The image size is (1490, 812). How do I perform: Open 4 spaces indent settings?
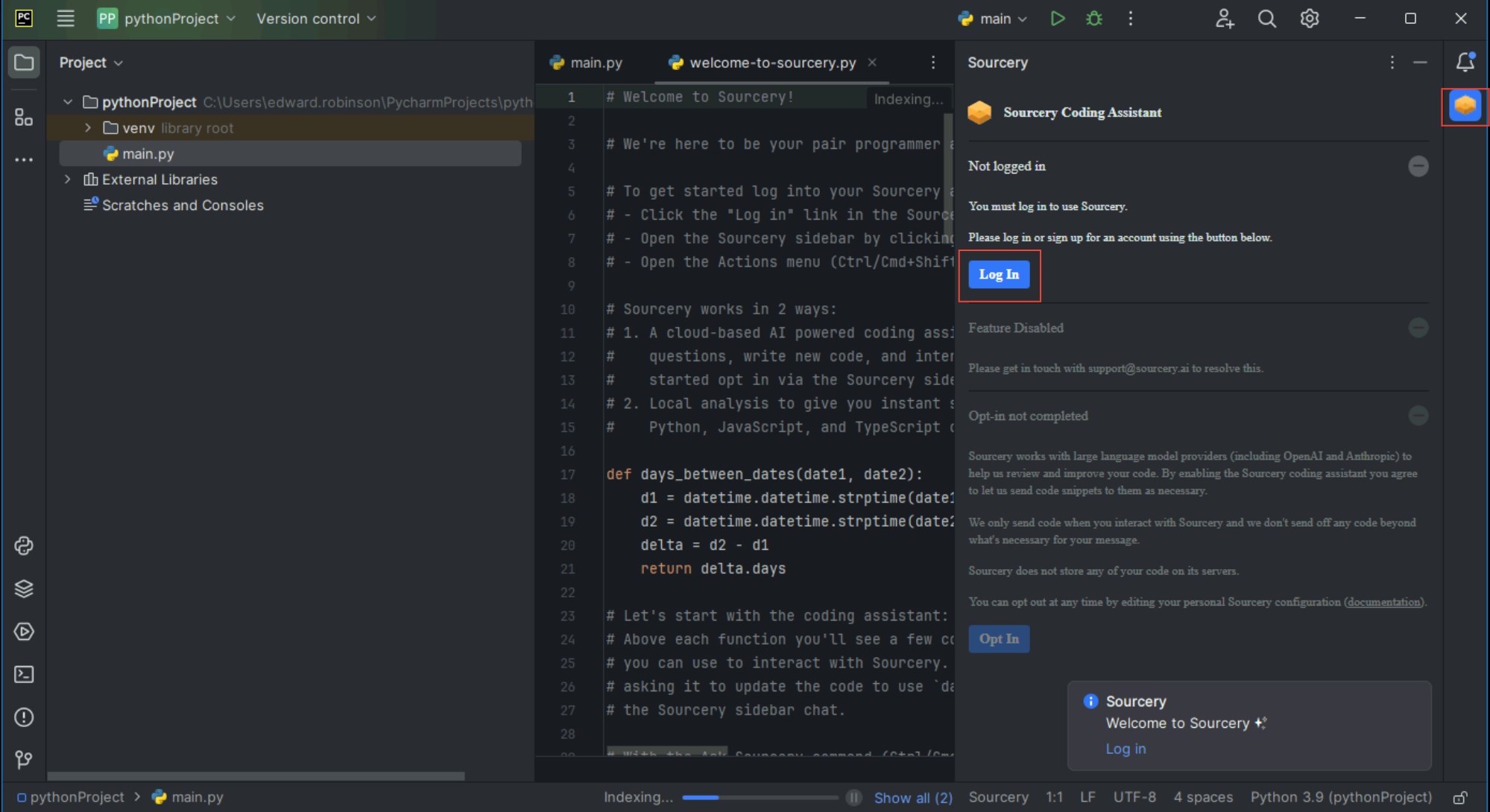(1203, 797)
